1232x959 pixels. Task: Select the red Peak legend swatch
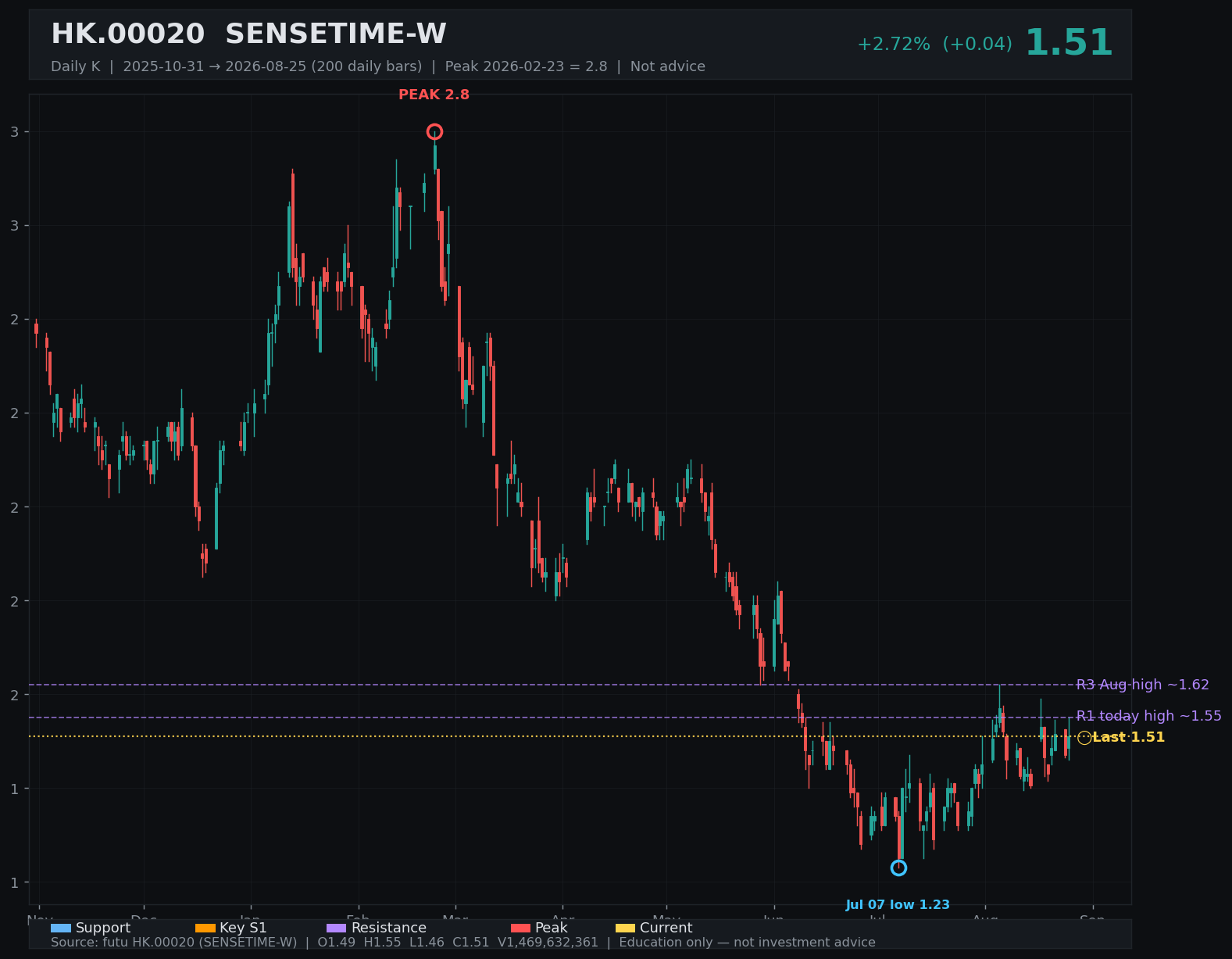pyautogui.click(x=520, y=928)
